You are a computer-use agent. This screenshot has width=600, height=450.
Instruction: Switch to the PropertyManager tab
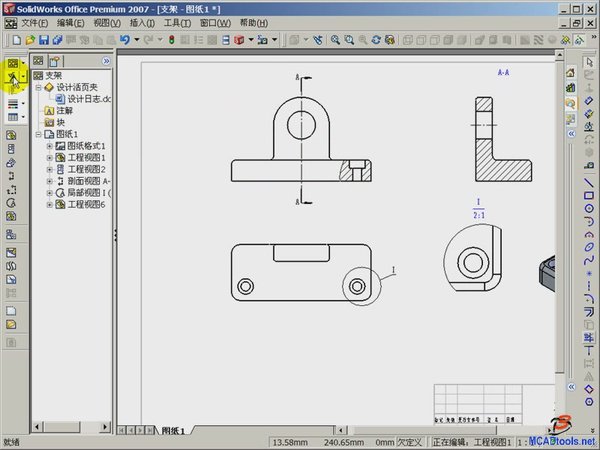coord(56,61)
